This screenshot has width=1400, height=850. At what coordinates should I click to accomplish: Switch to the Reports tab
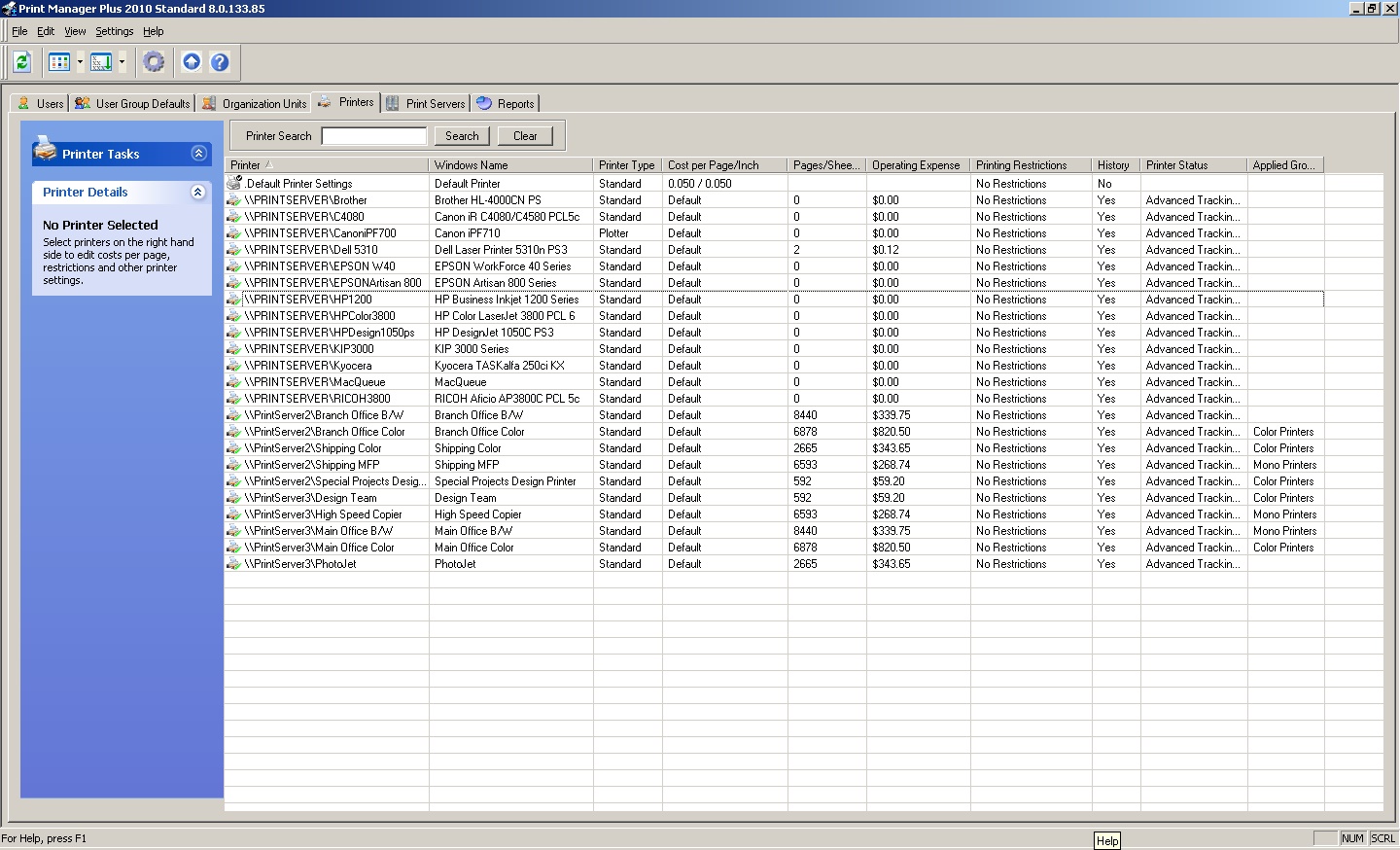(x=506, y=103)
